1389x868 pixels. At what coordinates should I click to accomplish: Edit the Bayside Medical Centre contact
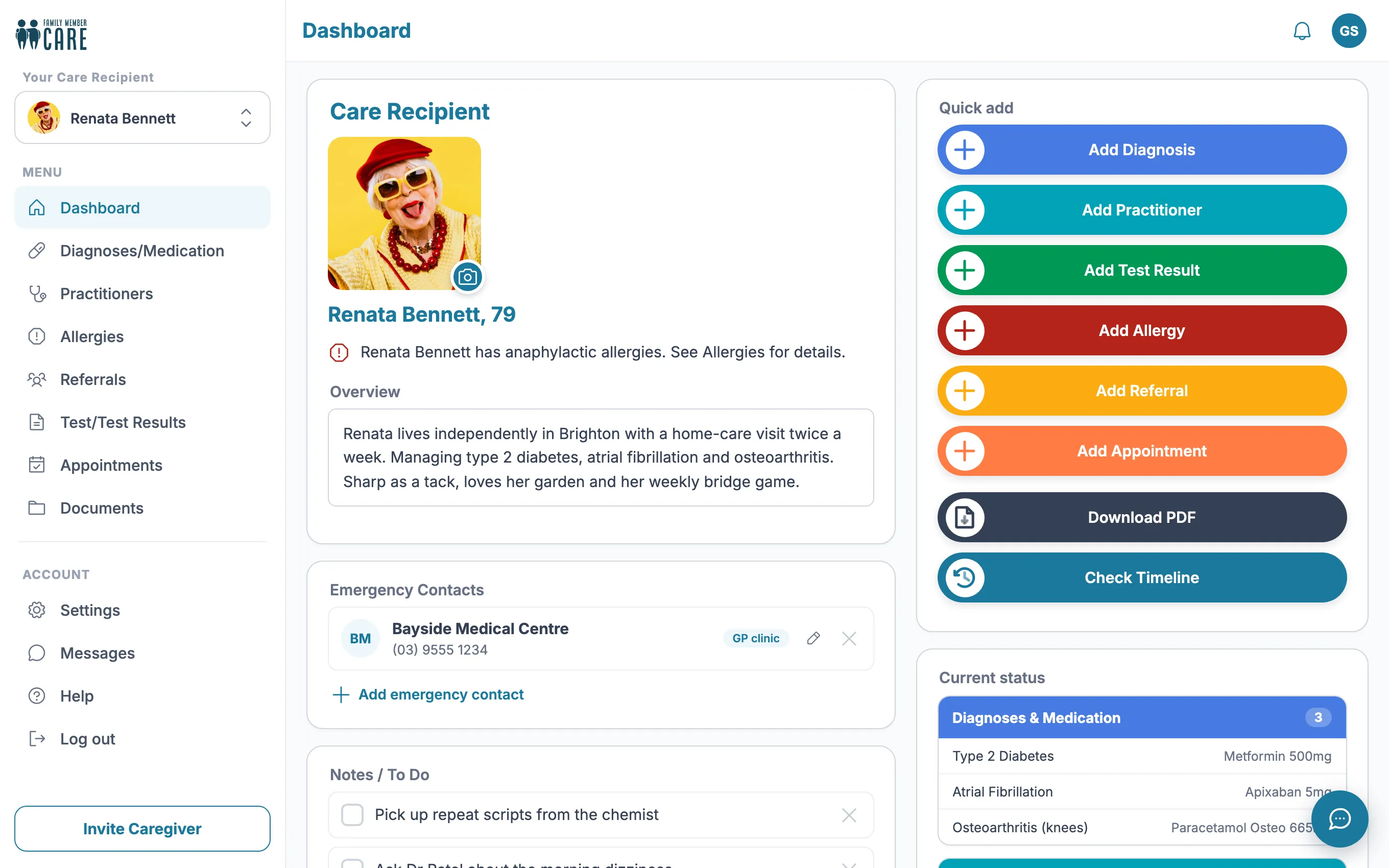pos(813,638)
